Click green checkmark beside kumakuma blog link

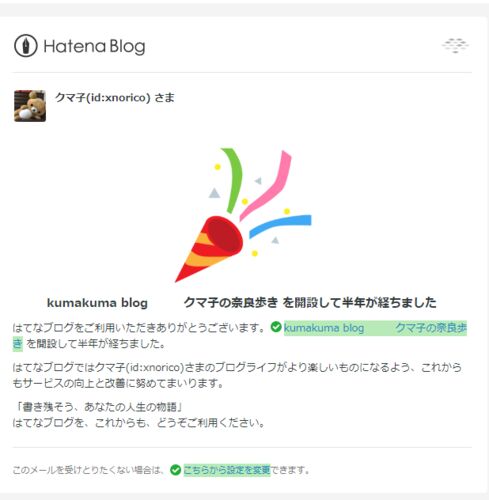click(276, 327)
